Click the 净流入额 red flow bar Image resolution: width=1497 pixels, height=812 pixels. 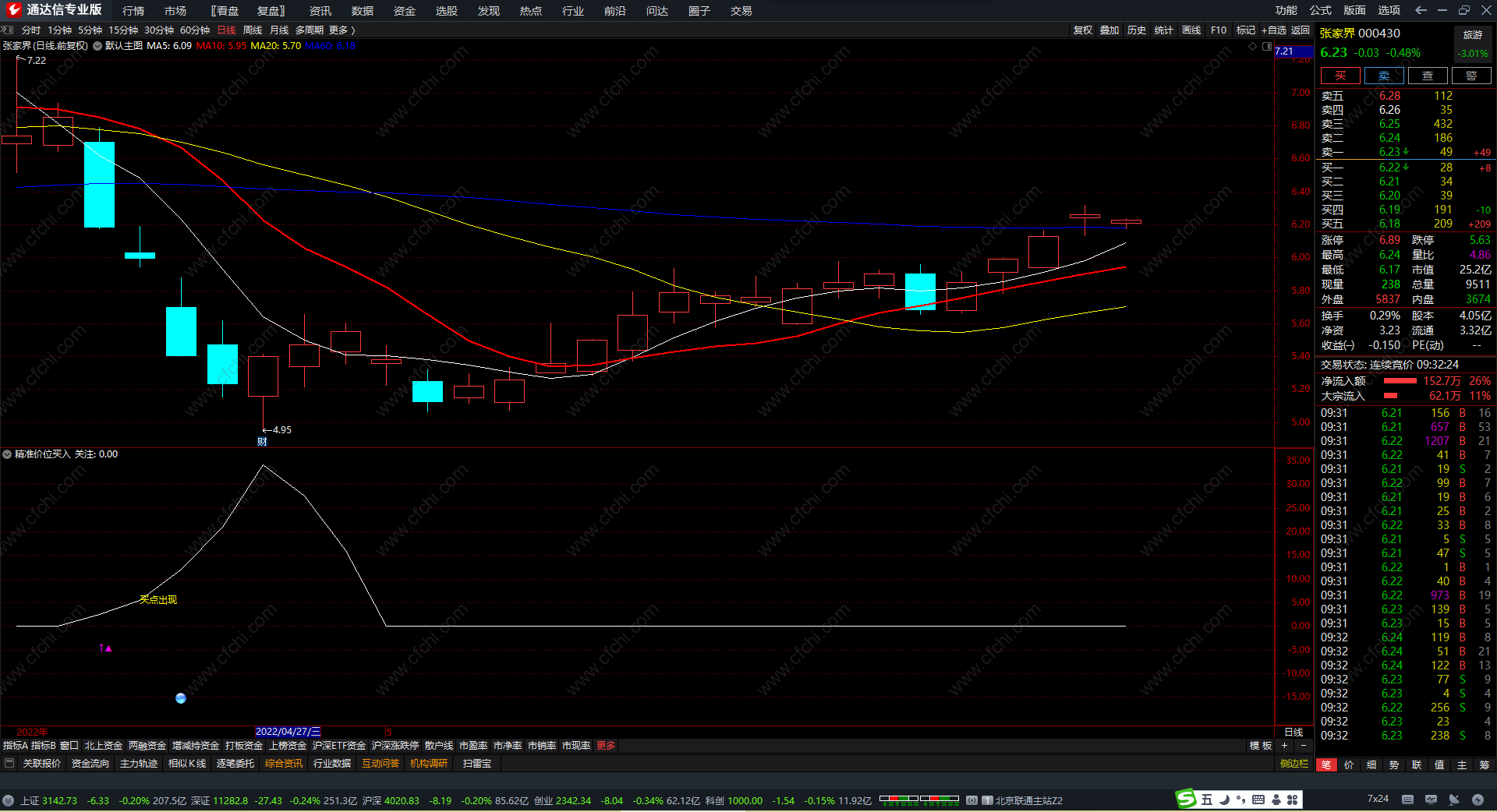[1400, 381]
